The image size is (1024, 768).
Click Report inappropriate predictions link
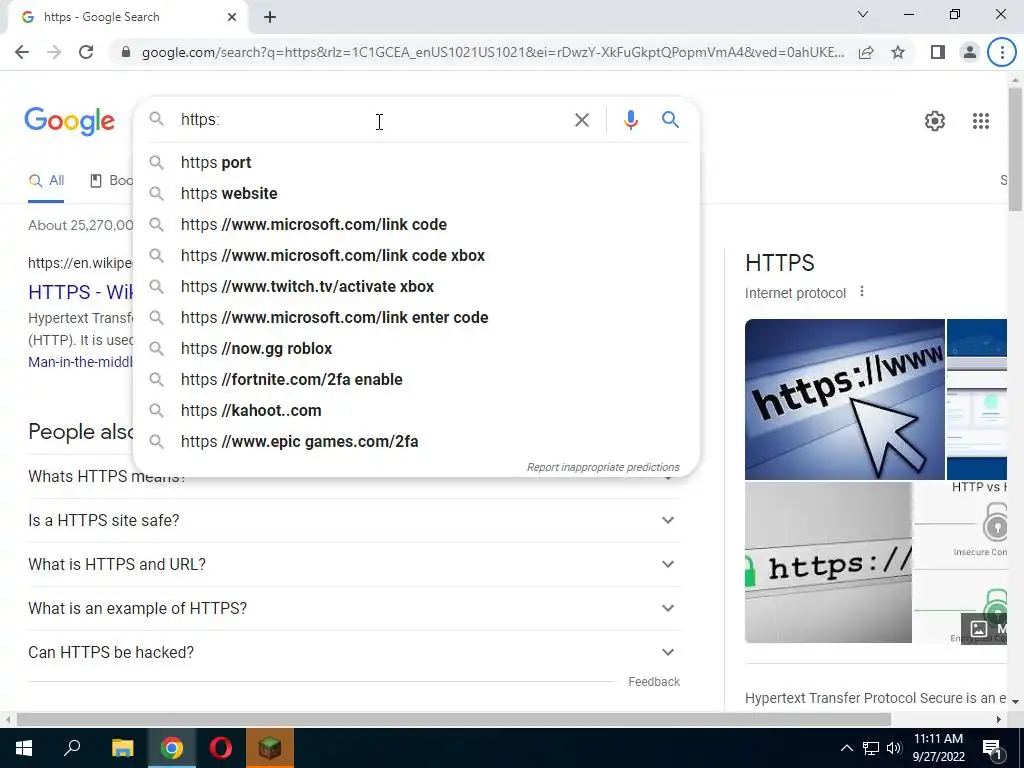(603, 467)
